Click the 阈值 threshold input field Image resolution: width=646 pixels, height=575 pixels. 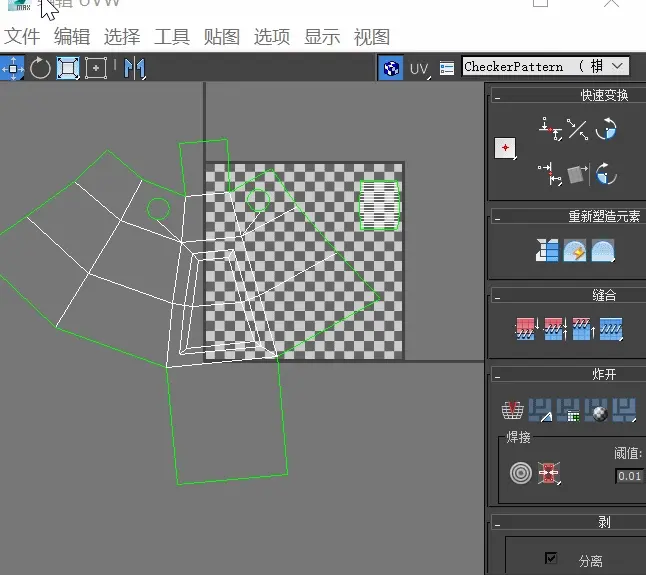tap(629, 476)
